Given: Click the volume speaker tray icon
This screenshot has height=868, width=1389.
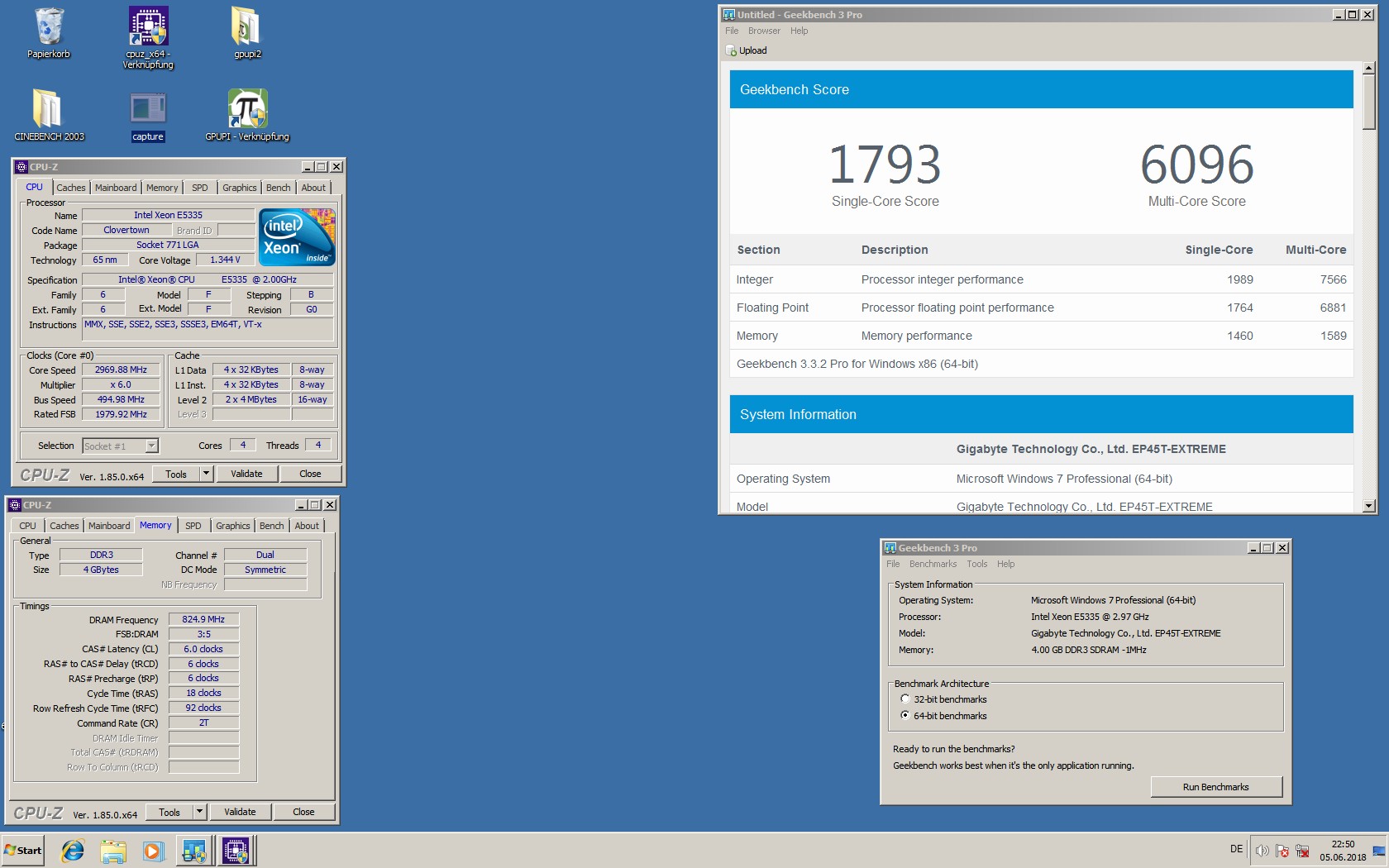Looking at the screenshot, I should coord(1262,851).
